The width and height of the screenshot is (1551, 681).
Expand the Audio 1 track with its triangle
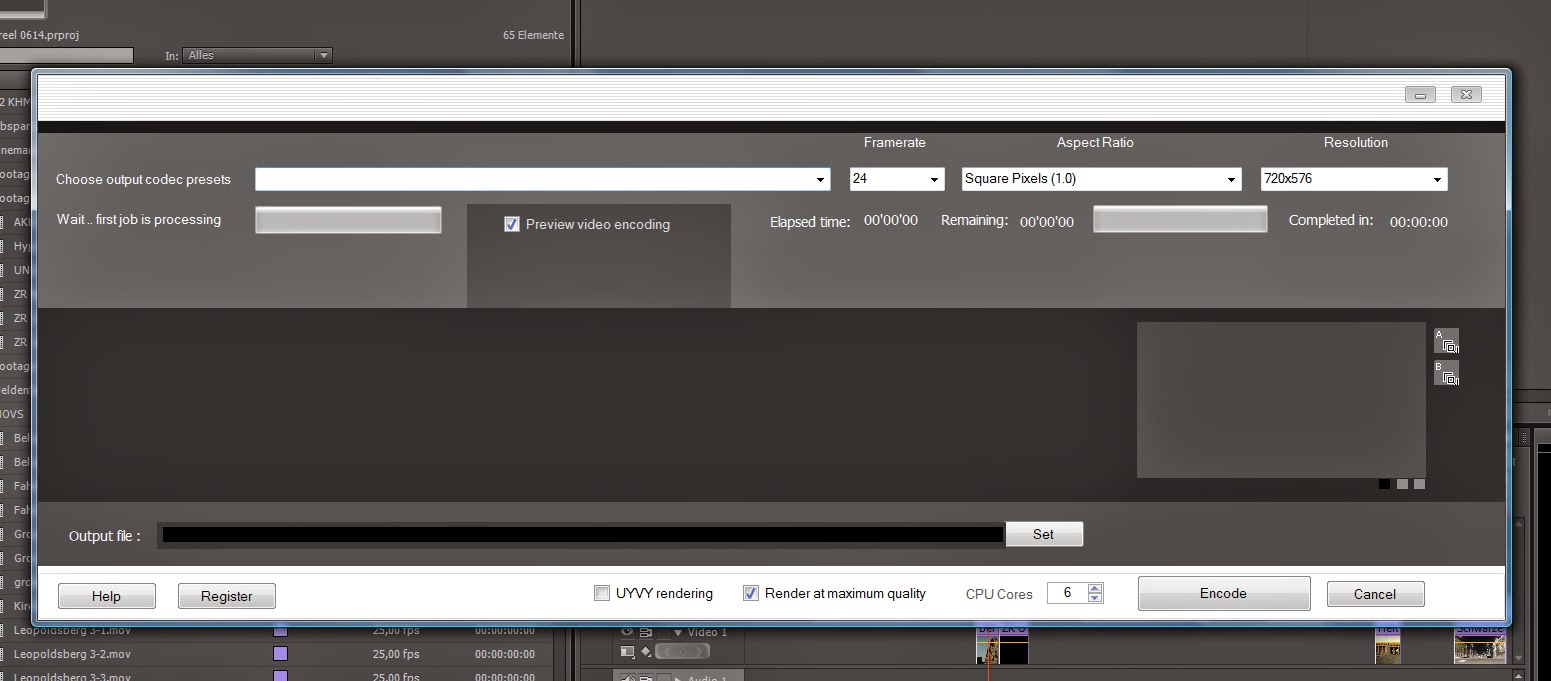coord(677,678)
